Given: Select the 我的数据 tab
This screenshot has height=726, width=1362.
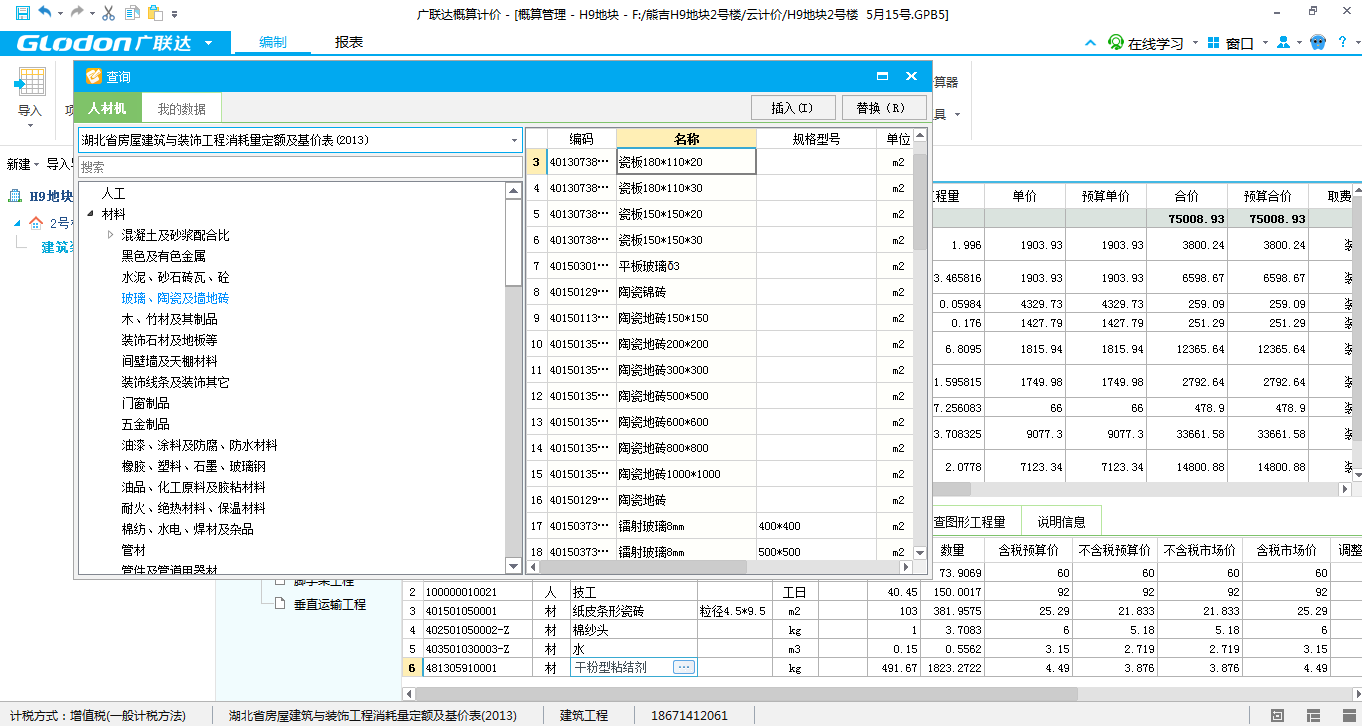Looking at the screenshot, I should [x=182, y=108].
